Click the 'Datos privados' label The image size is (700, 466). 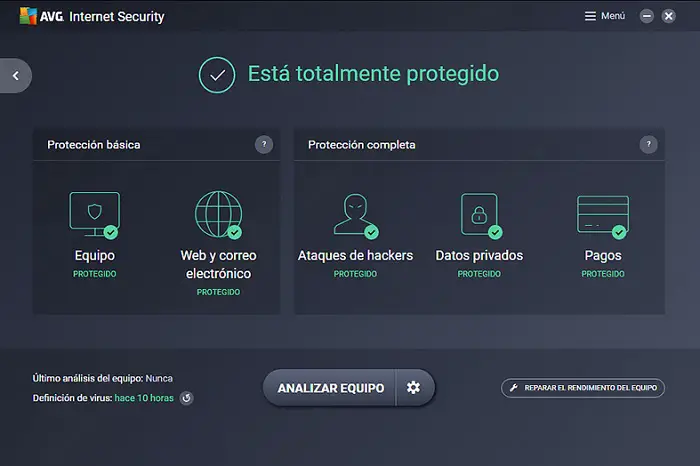tap(479, 255)
